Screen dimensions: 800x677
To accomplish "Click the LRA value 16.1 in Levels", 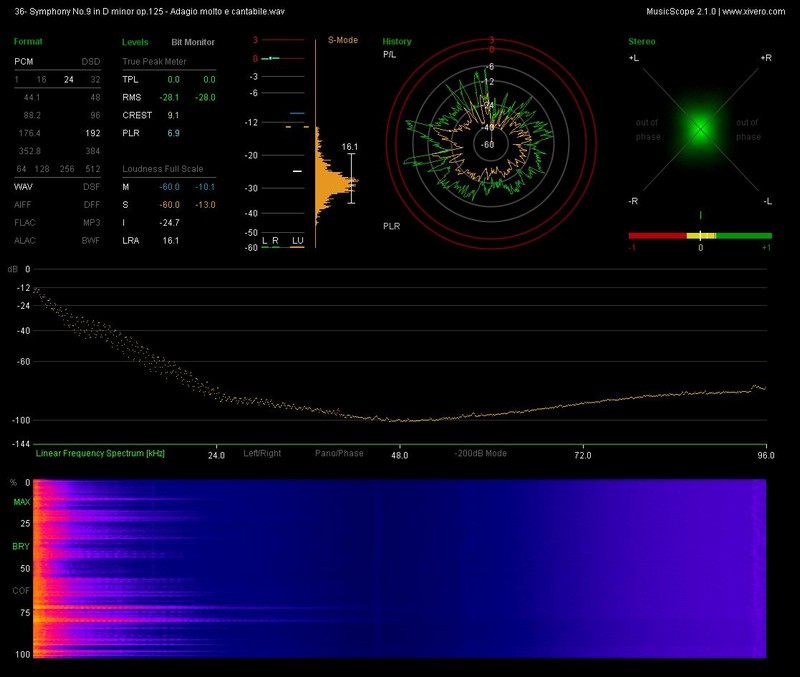I will click(171, 240).
